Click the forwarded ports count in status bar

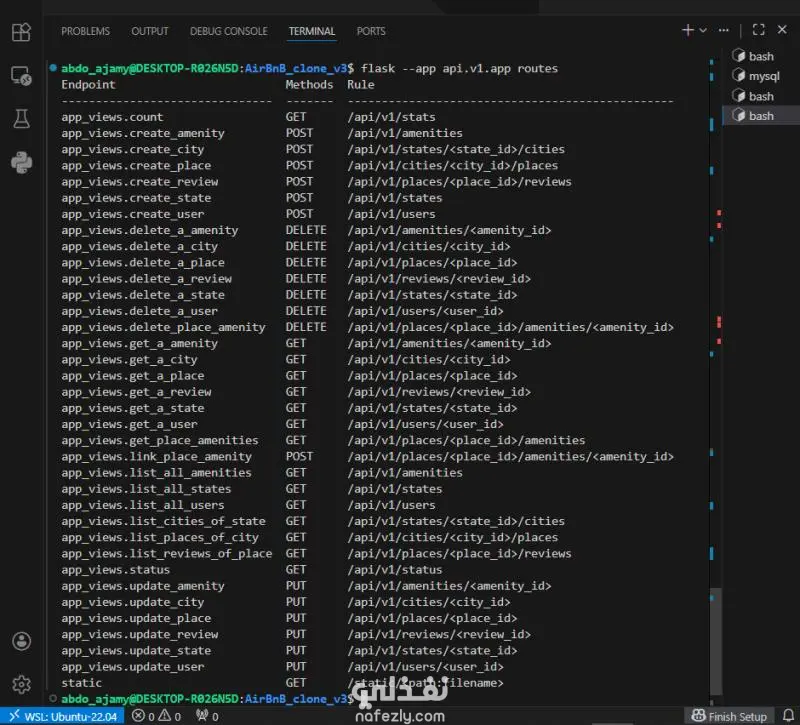tap(208, 716)
